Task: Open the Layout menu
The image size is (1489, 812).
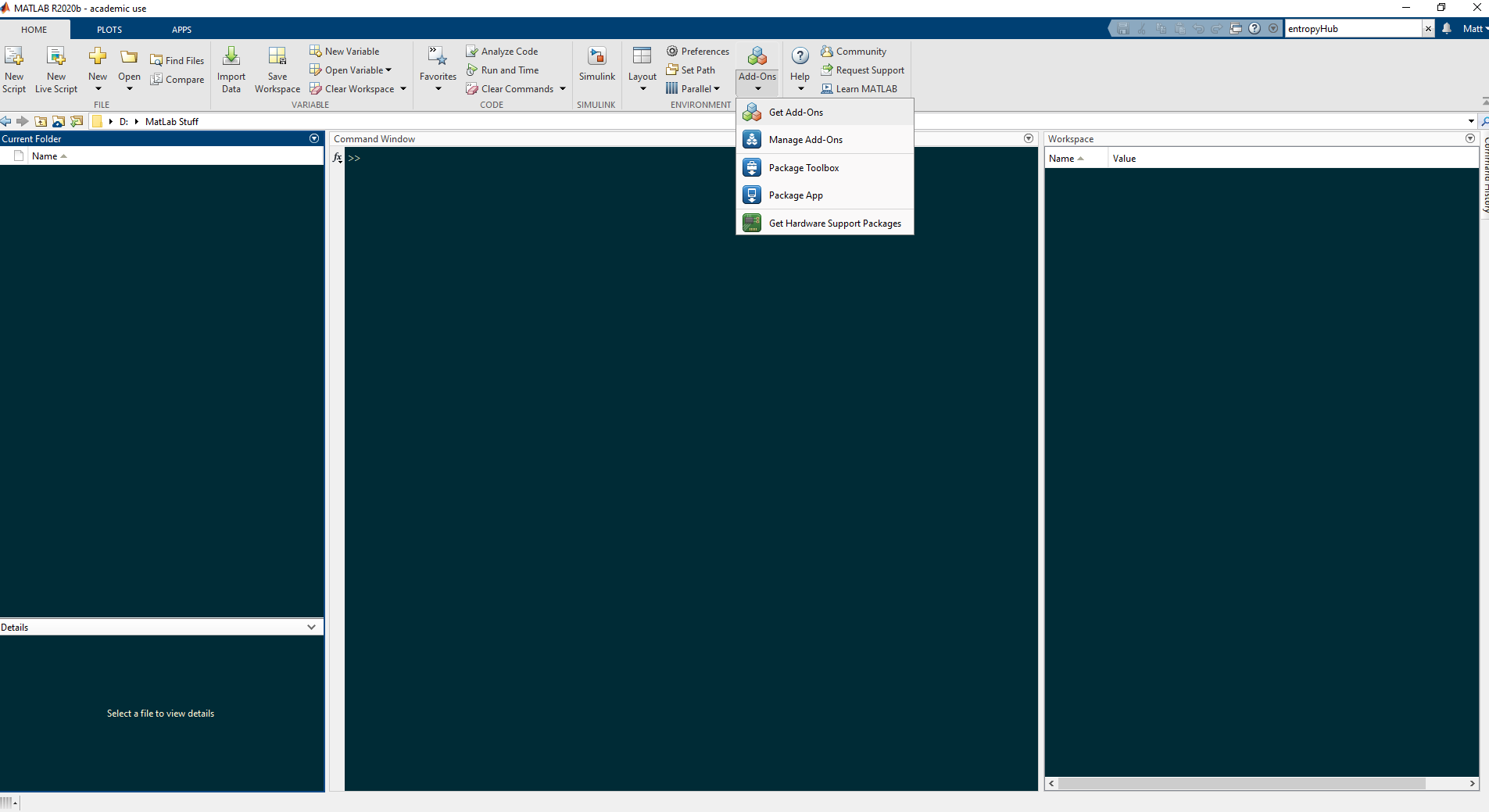Action: click(642, 70)
